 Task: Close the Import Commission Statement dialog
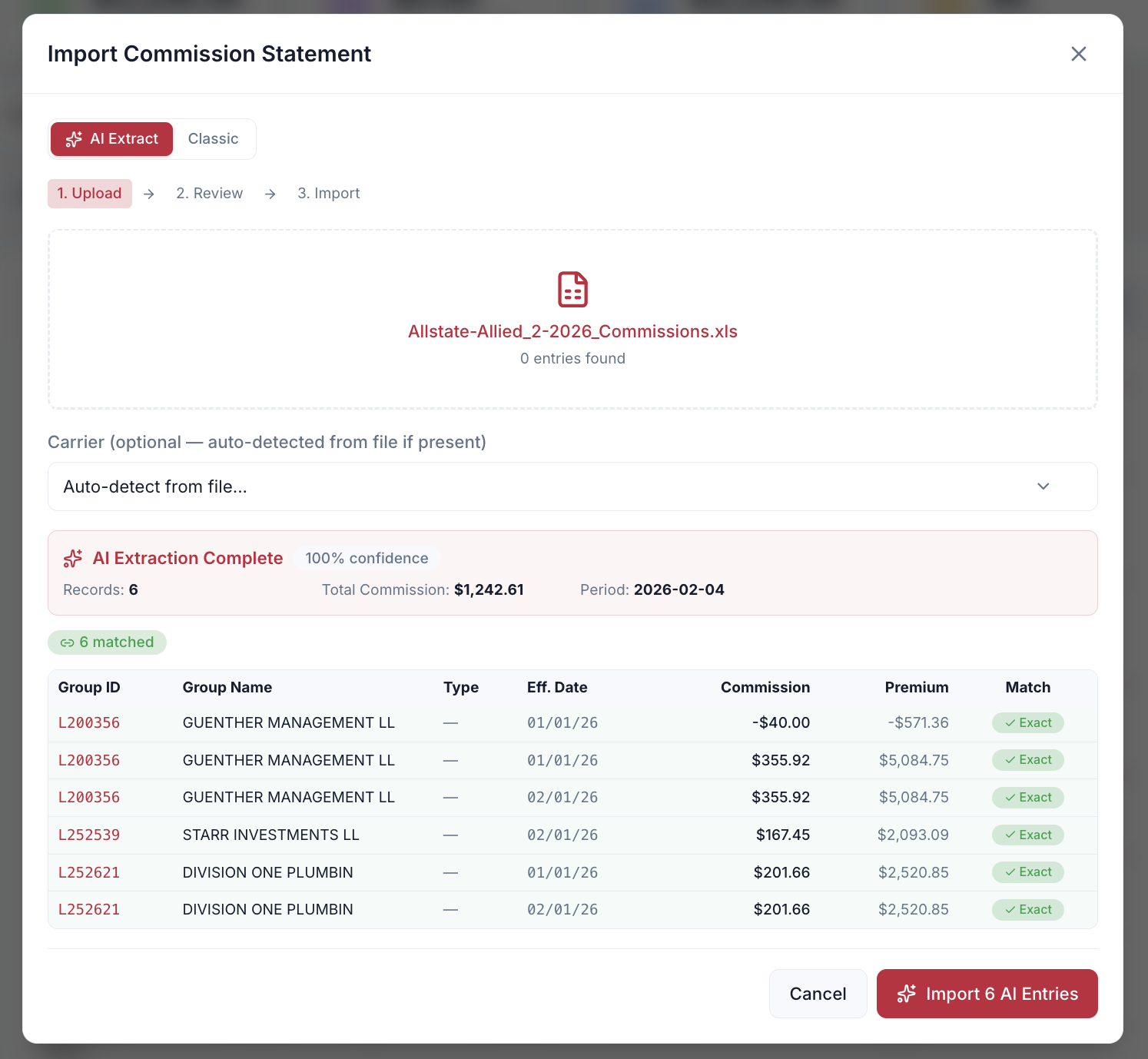point(1078,54)
